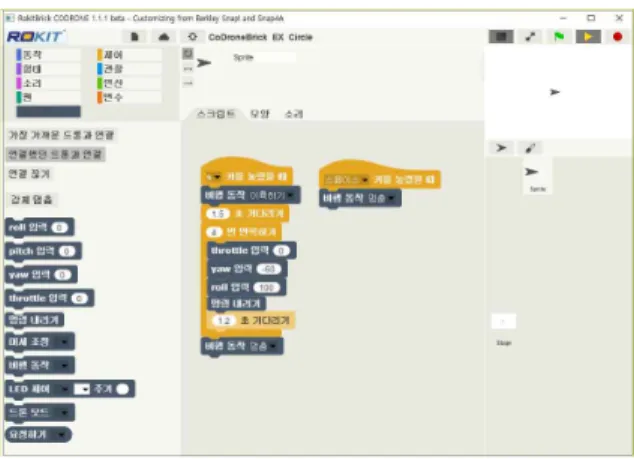Image resolution: width=634 pixels, height=459 pixels.
Task: Pause all scripts with the yellow button
Action: (x=588, y=37)
